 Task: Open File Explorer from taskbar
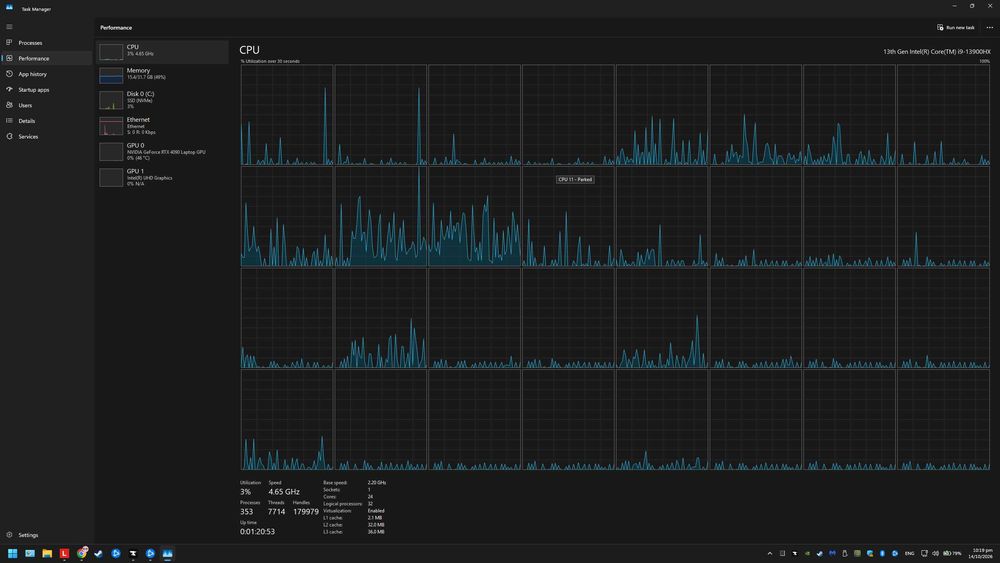coord(47,553)
